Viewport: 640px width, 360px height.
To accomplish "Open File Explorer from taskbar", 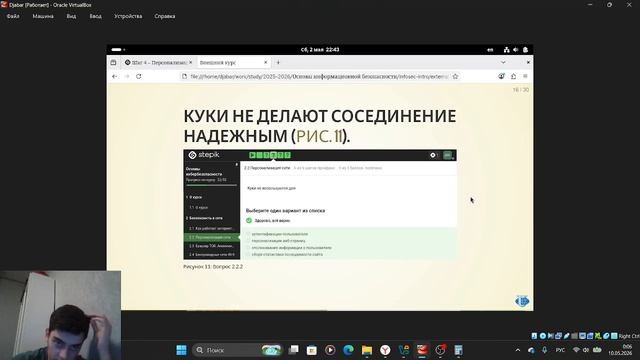I will pyautogui.click(x=367, y=350).
